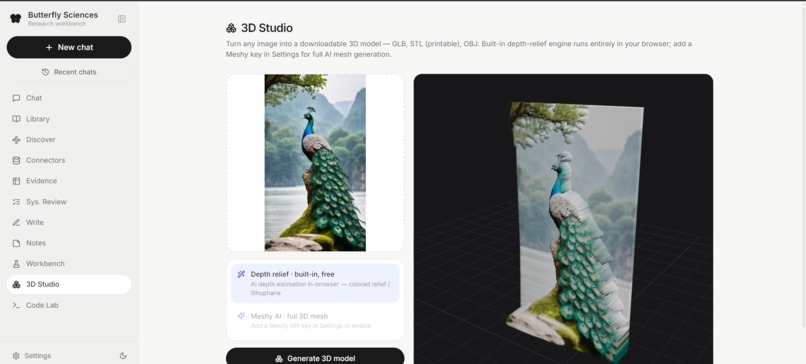Click Generate 3D model button
806x364 pixels.
point(315,357)
